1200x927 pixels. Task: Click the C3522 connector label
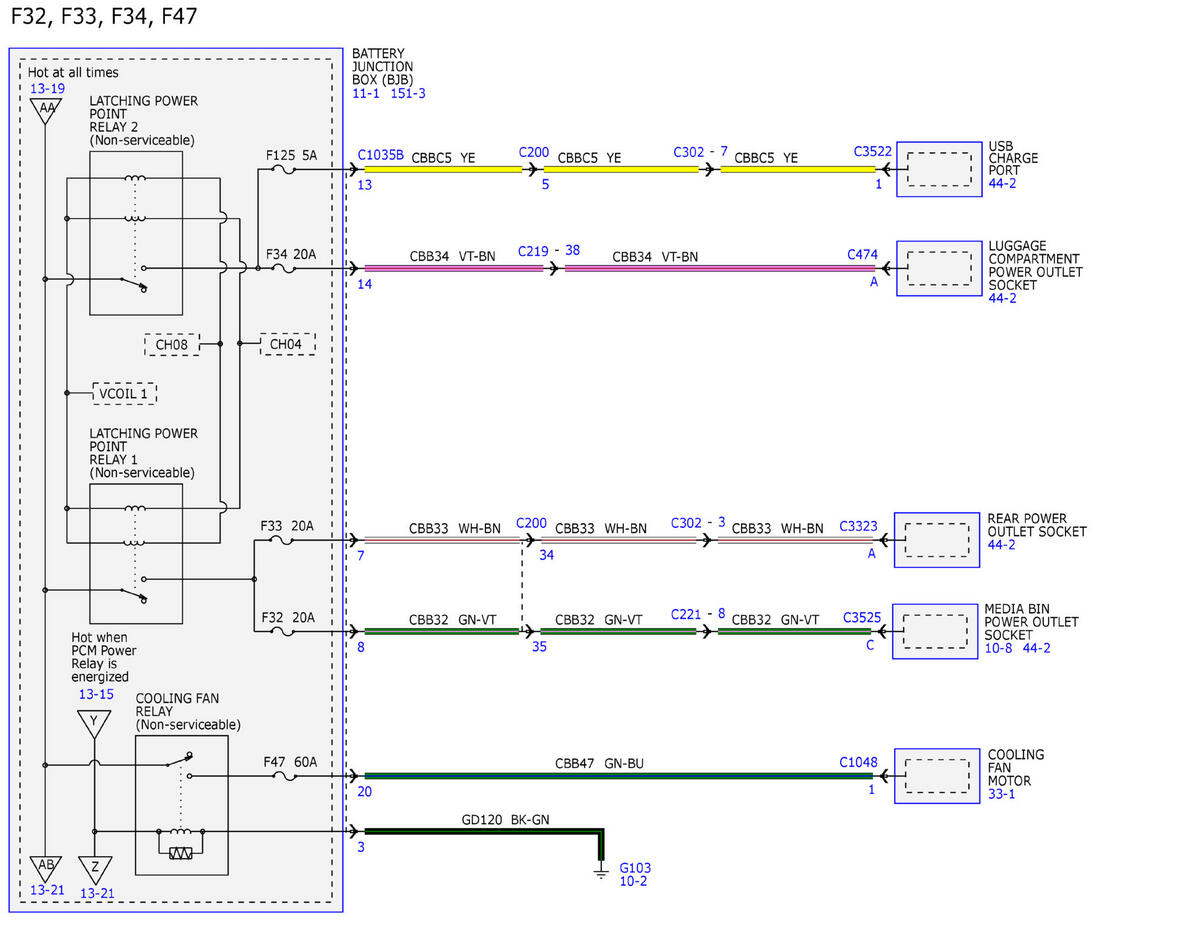tap(872, 152)
